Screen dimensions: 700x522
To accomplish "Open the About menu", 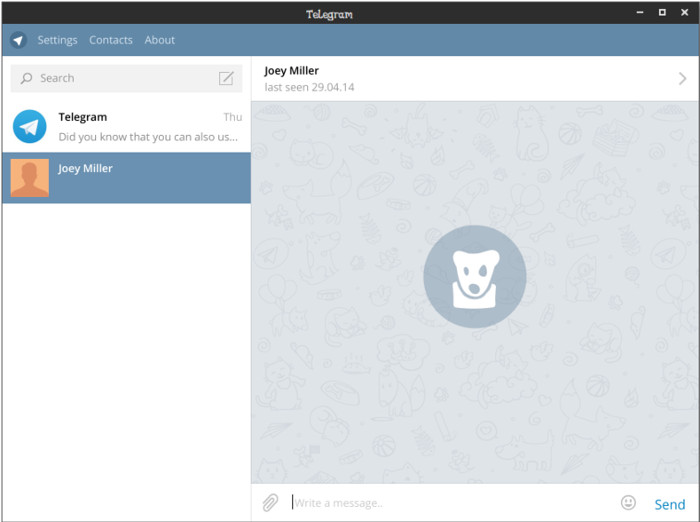I will pyautogui.click(x=159, y=40).
